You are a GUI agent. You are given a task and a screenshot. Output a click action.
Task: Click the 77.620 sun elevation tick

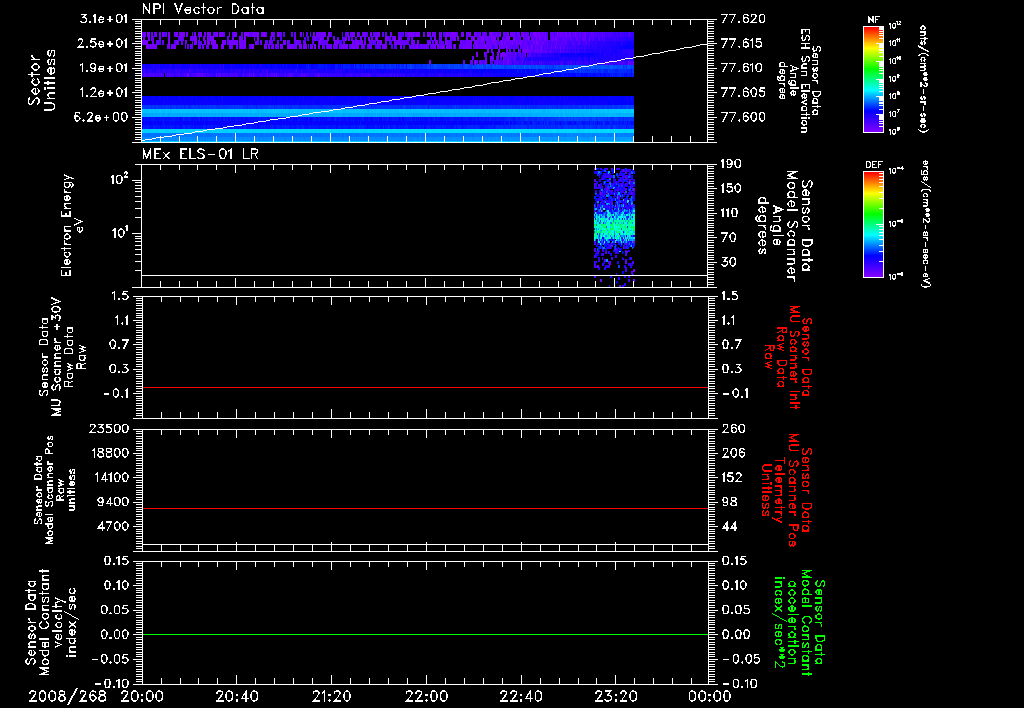(x=743, y=19)
